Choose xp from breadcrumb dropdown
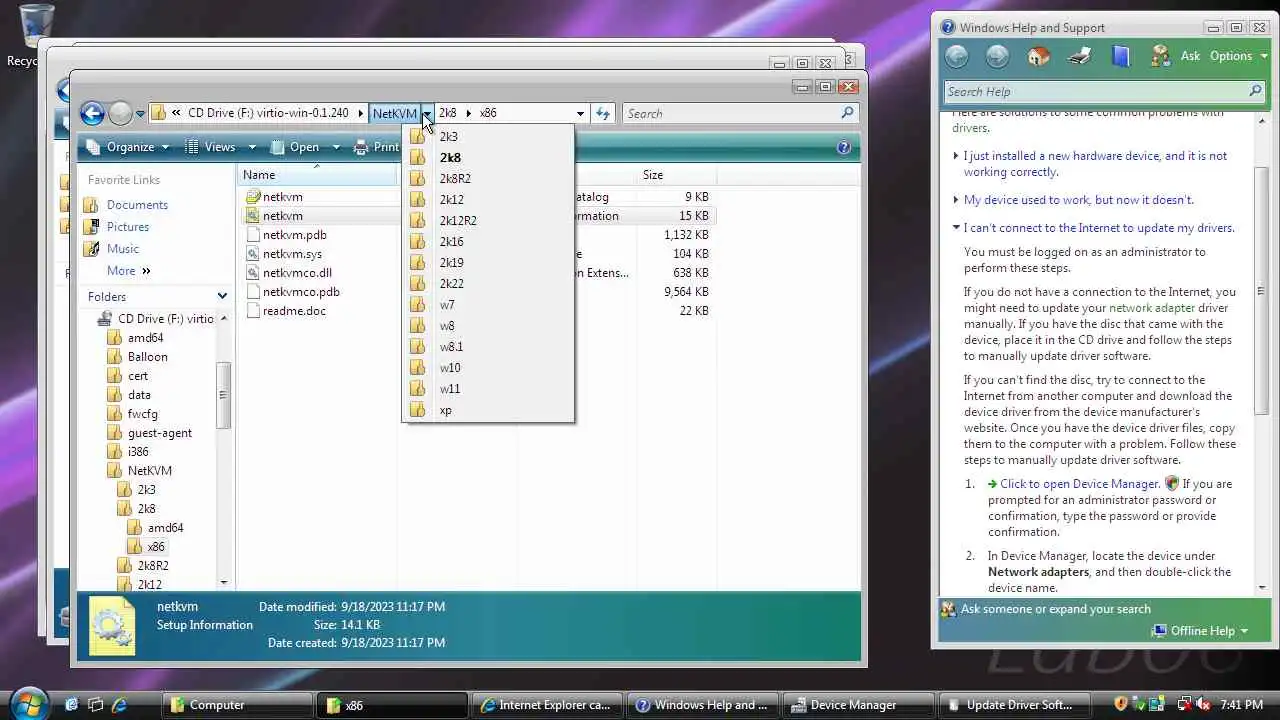Screen dimensions: 1280x720 click(x=488, y=409)
